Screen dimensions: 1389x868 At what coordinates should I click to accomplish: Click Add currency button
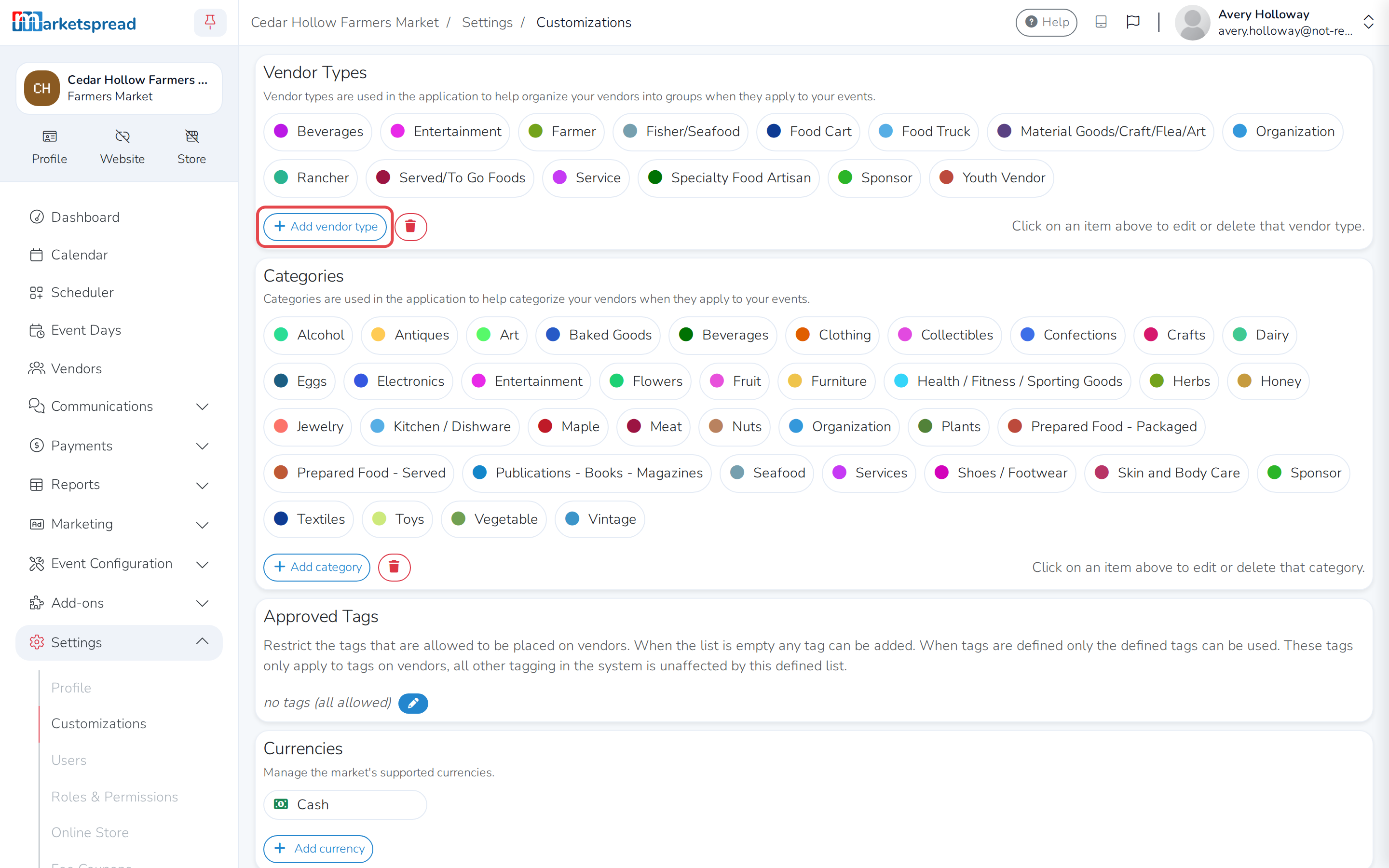click(318, 849)
